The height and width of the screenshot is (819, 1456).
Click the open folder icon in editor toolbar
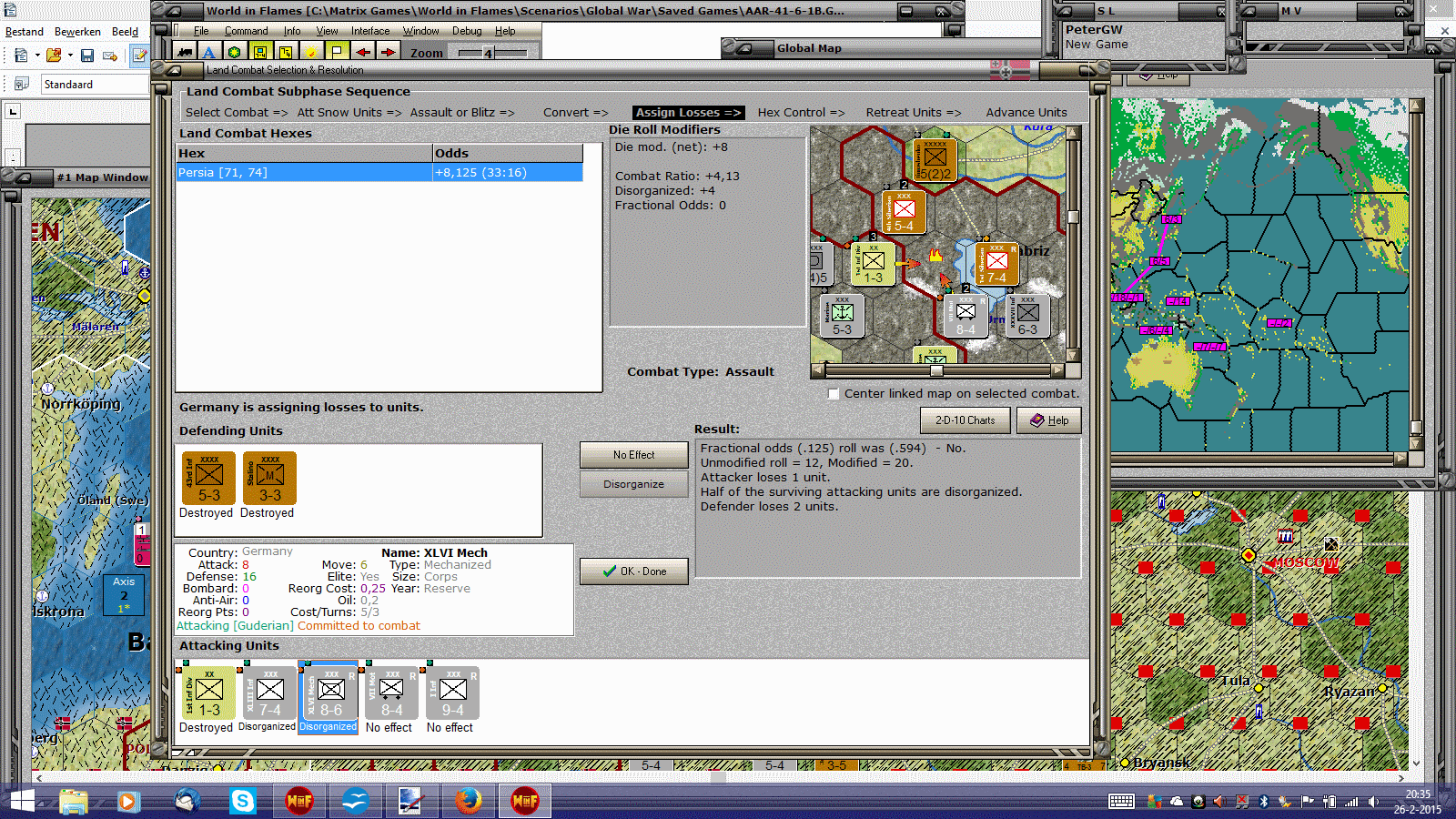[x=54, y=56]
